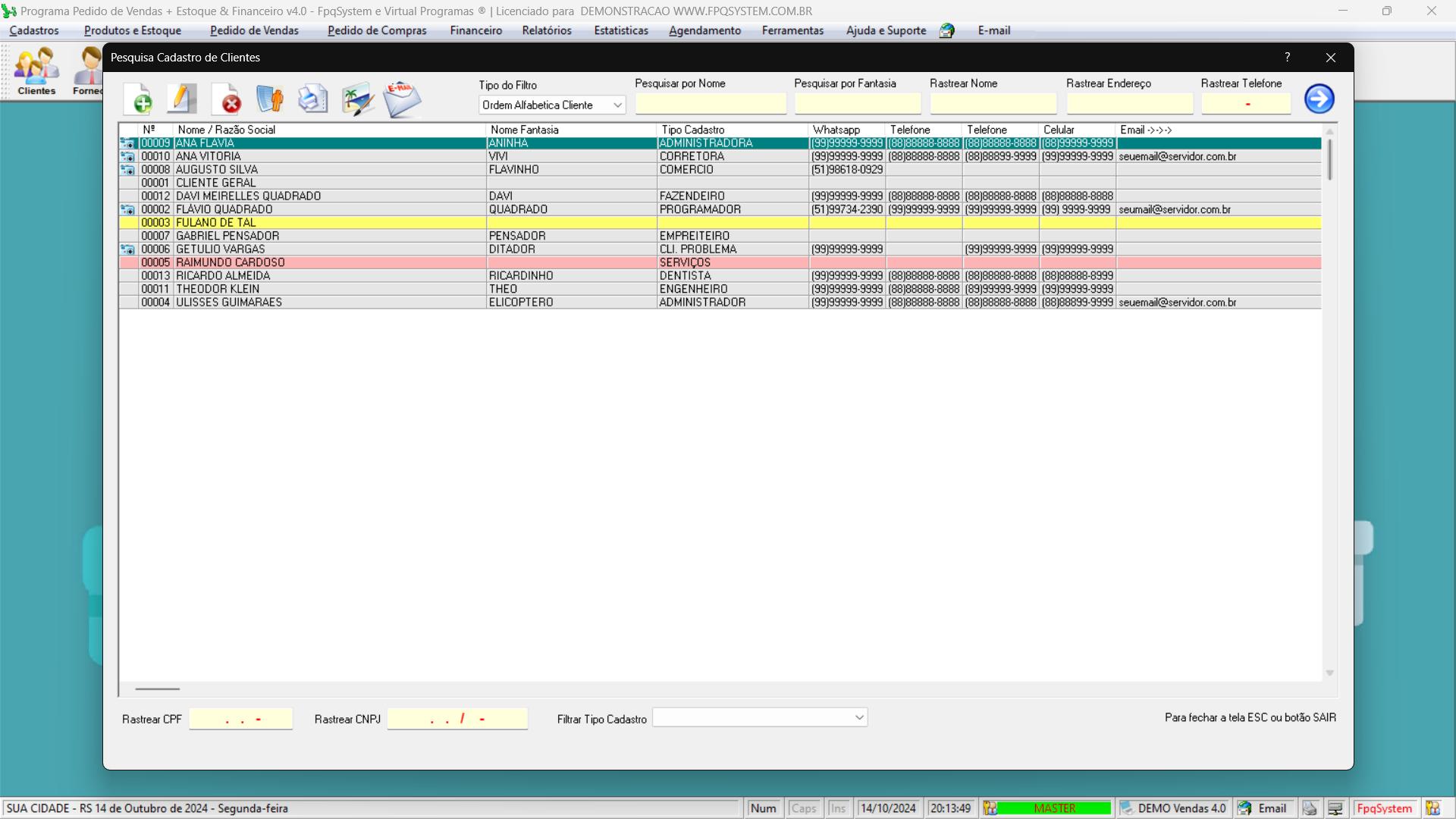Click the Rastrear CPF field
Viewport: 1456px width, 819px height.
pyautogui.click(x=241, y=719)
